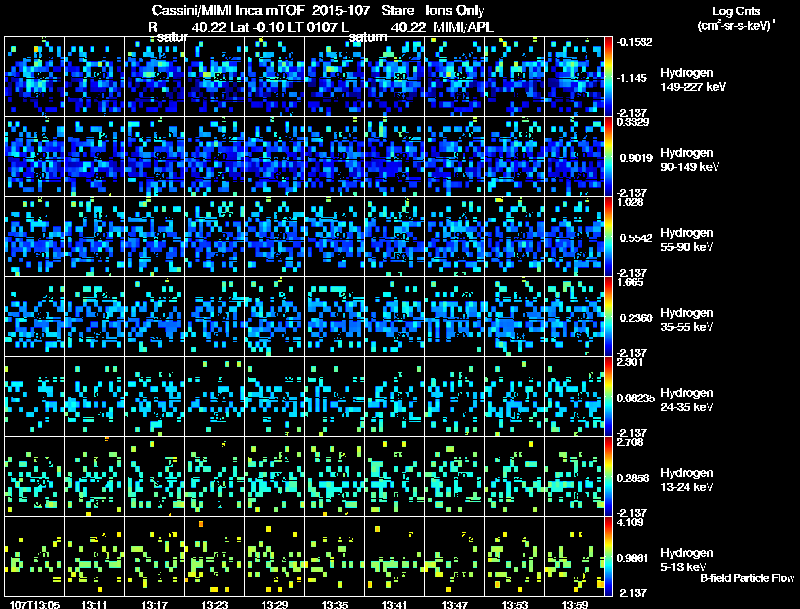Open the 13-24 keV panel at 13:47

[x=455, y=477]
